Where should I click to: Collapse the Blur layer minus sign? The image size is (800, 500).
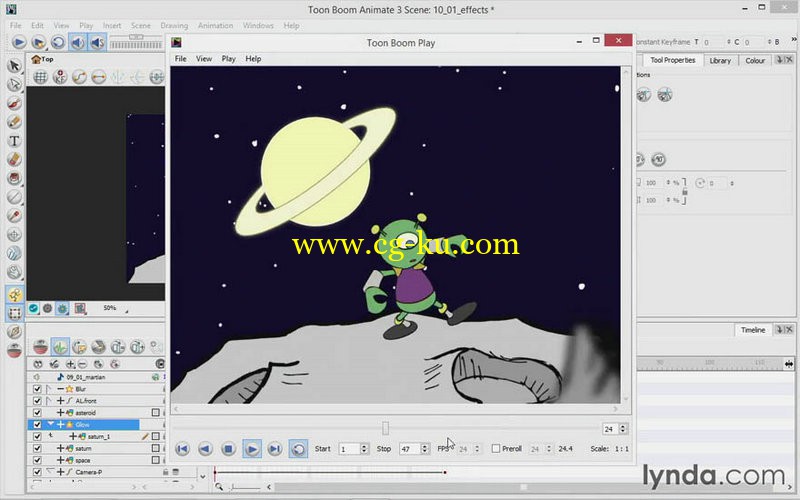[60, 389]
